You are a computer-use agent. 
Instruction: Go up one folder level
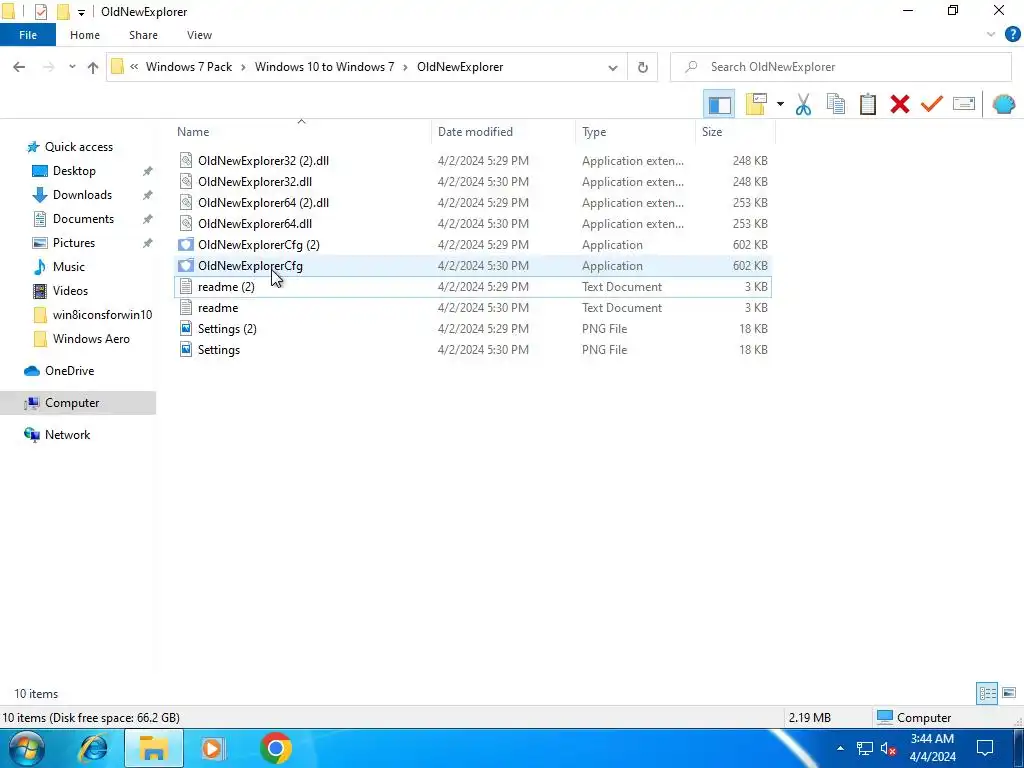(x=93, y=67)
